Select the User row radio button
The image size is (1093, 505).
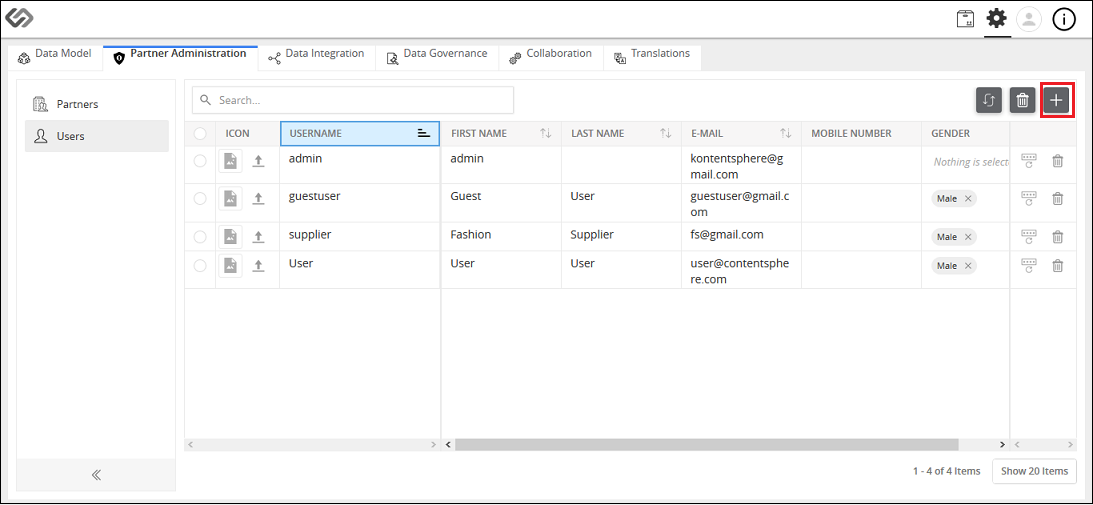click(200, 266)
